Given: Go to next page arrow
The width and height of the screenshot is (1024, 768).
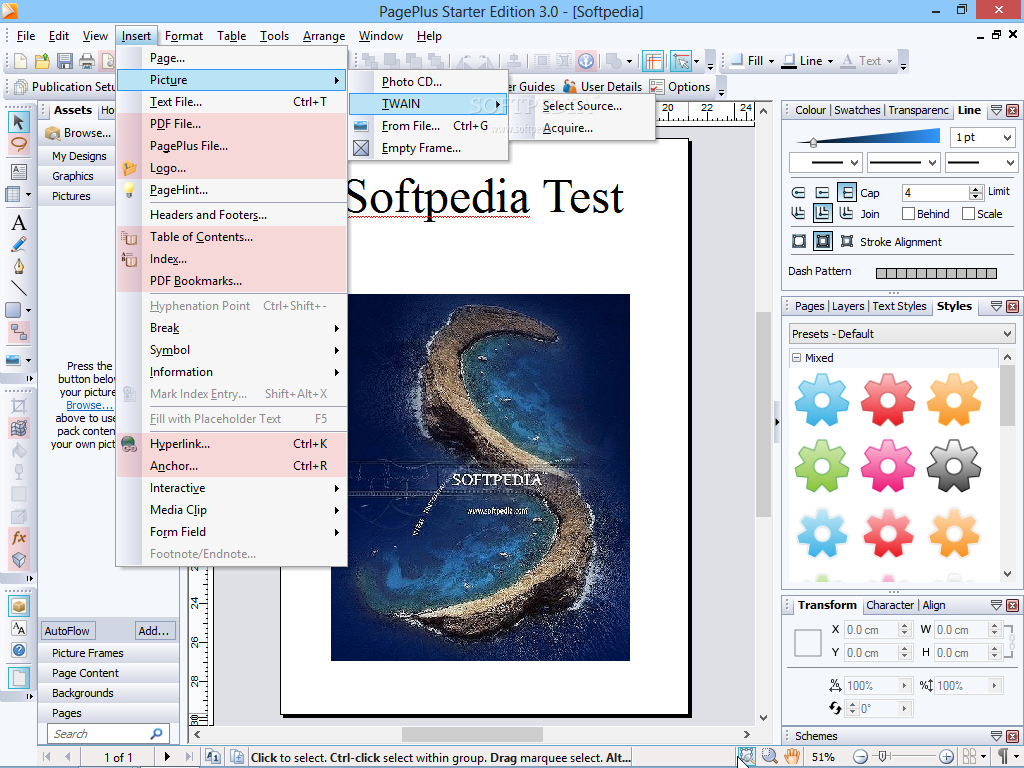Looking at the screenshot, I should [x=167, y=757].
